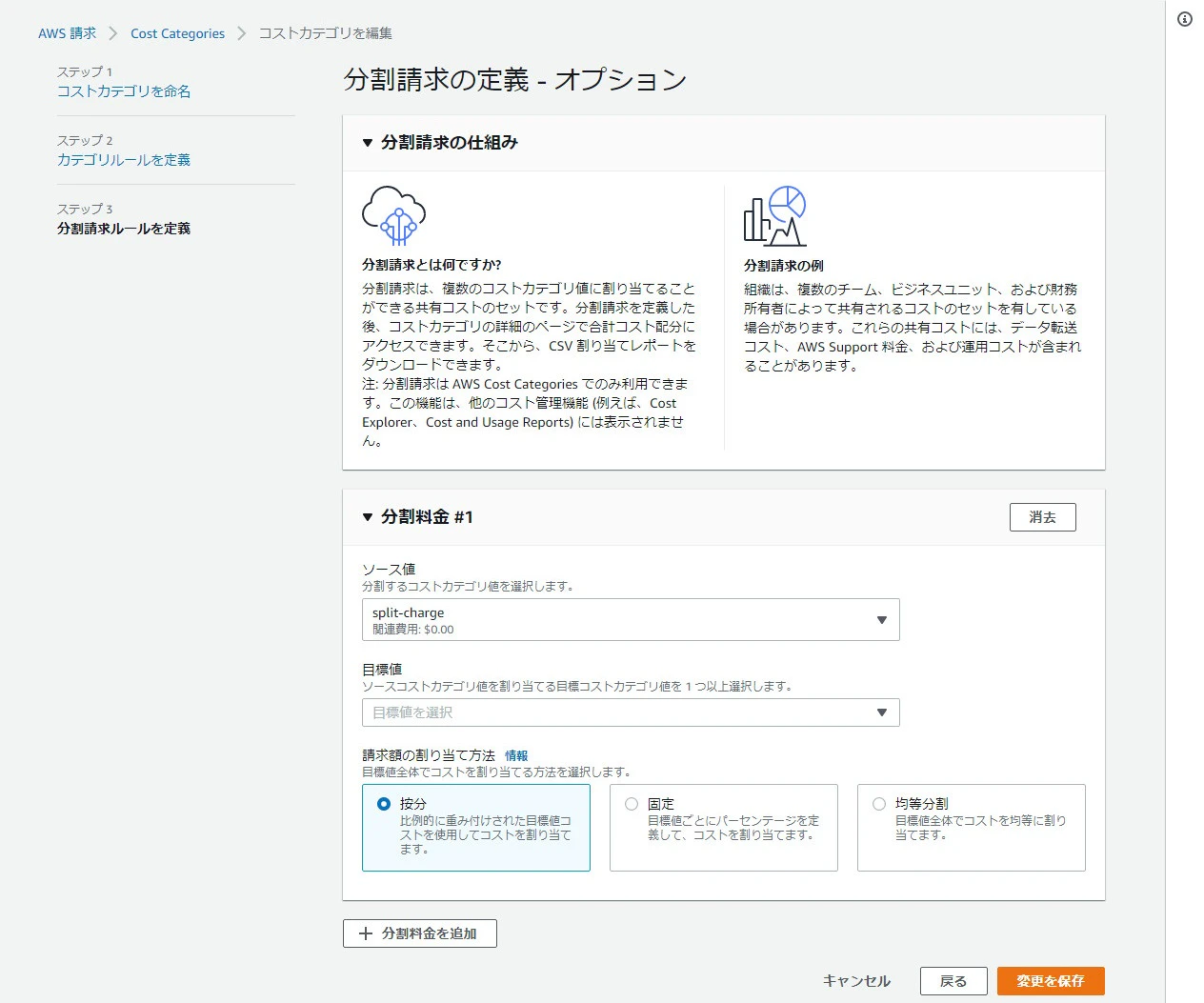
Task: Click the cloud network icon for 分割請求とは何ですか
Action: coord(393,216)
